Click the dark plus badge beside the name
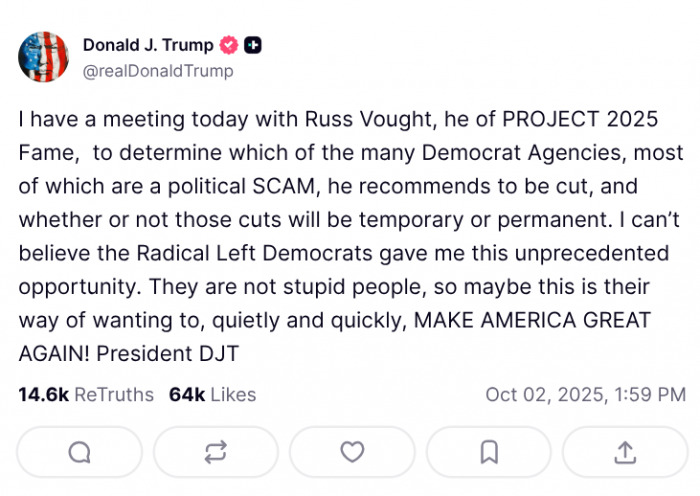This screenshot has width=700, height=496. [x=254, y=45]
